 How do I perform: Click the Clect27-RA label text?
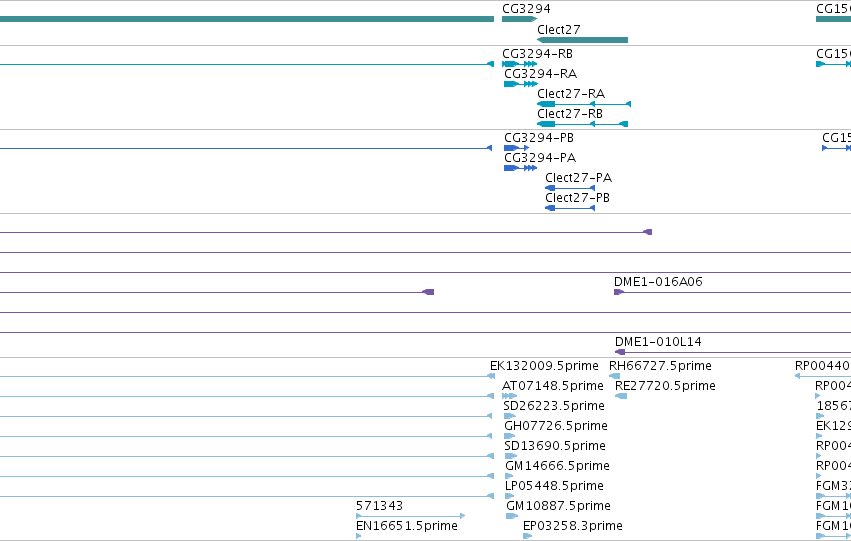tap(571, 94)
